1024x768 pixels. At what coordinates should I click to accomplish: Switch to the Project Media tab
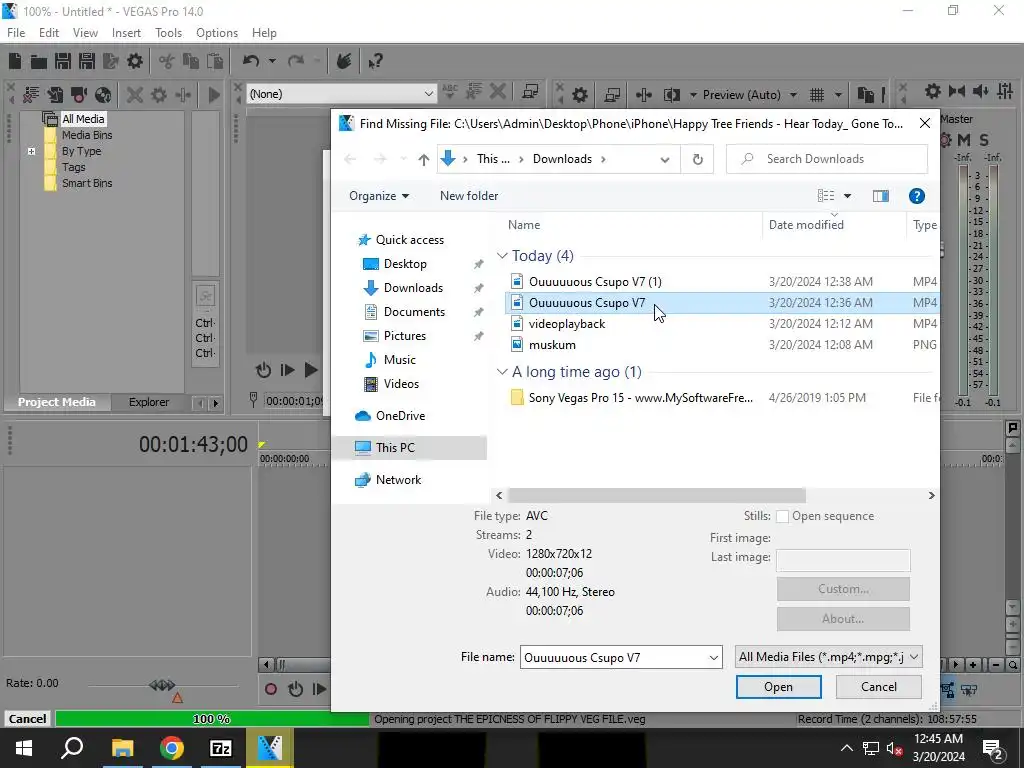(57, 402)
